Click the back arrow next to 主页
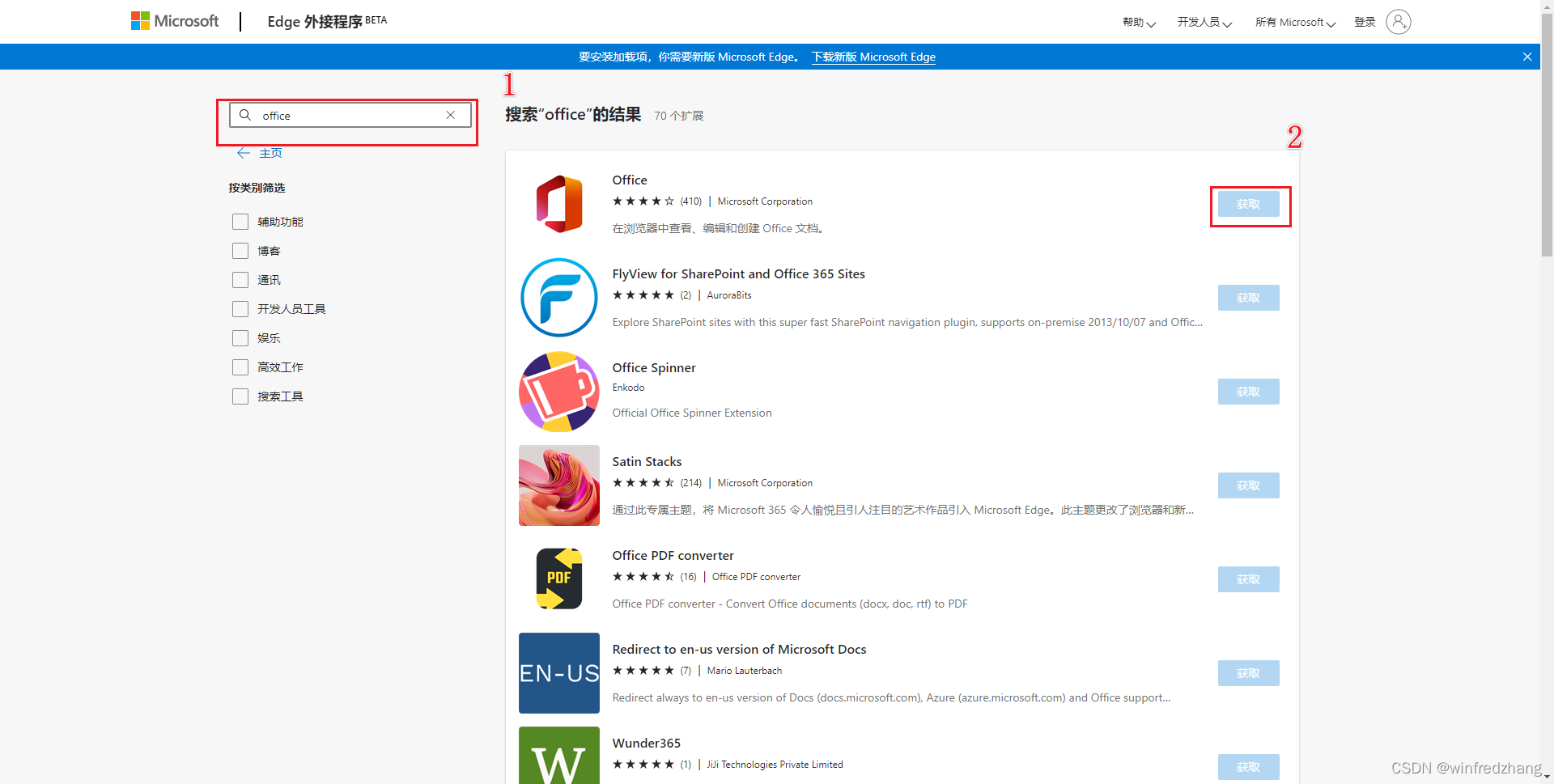The width and height of the screenshot is (1554, 784). 244,153
